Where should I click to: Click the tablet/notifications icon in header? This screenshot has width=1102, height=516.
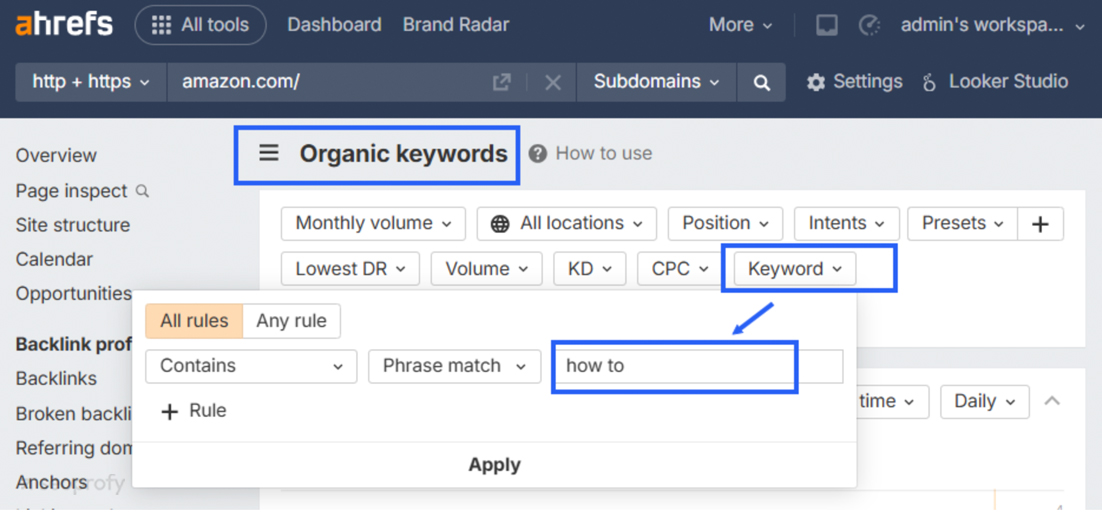826,25
